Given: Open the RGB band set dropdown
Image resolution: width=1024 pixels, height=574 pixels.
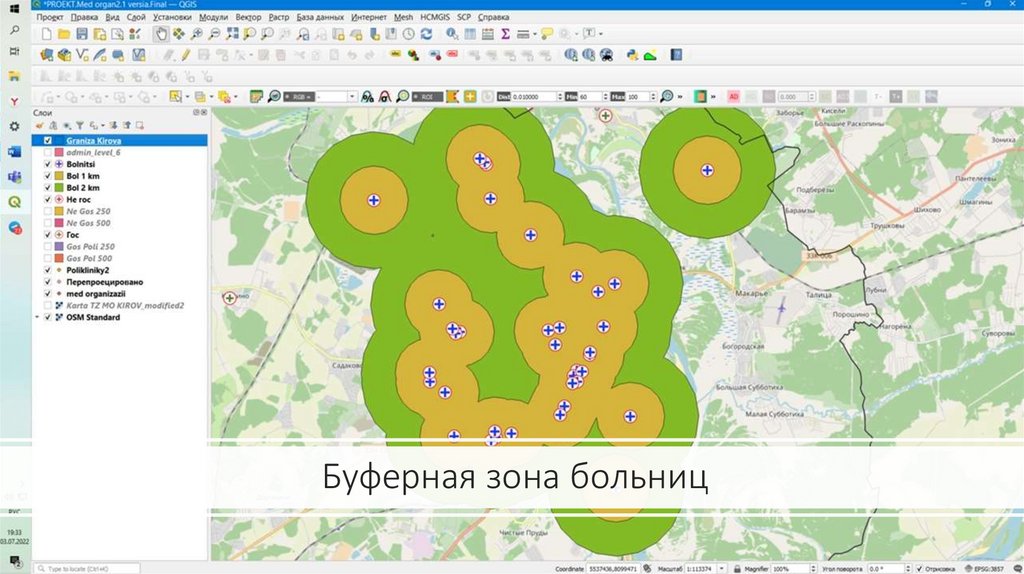Looking at the screenshot, I should pyautogui.click(x=352, y=97).
